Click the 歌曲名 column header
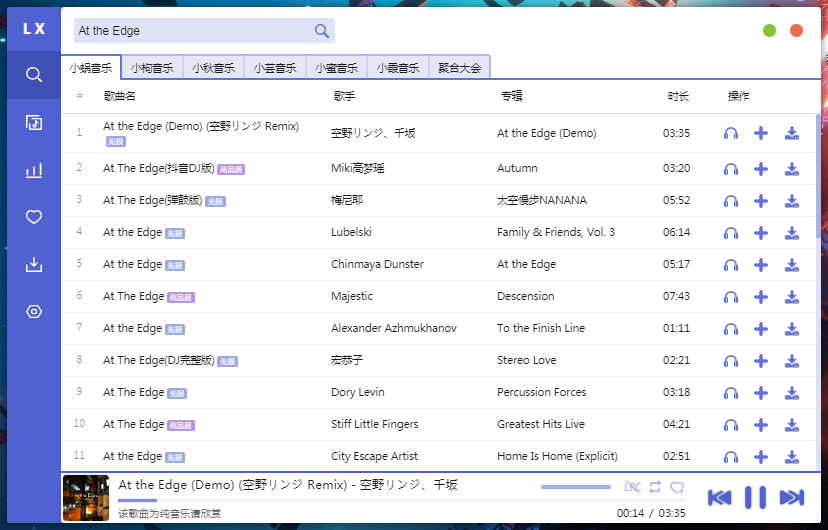 click(x=120, y=96)
